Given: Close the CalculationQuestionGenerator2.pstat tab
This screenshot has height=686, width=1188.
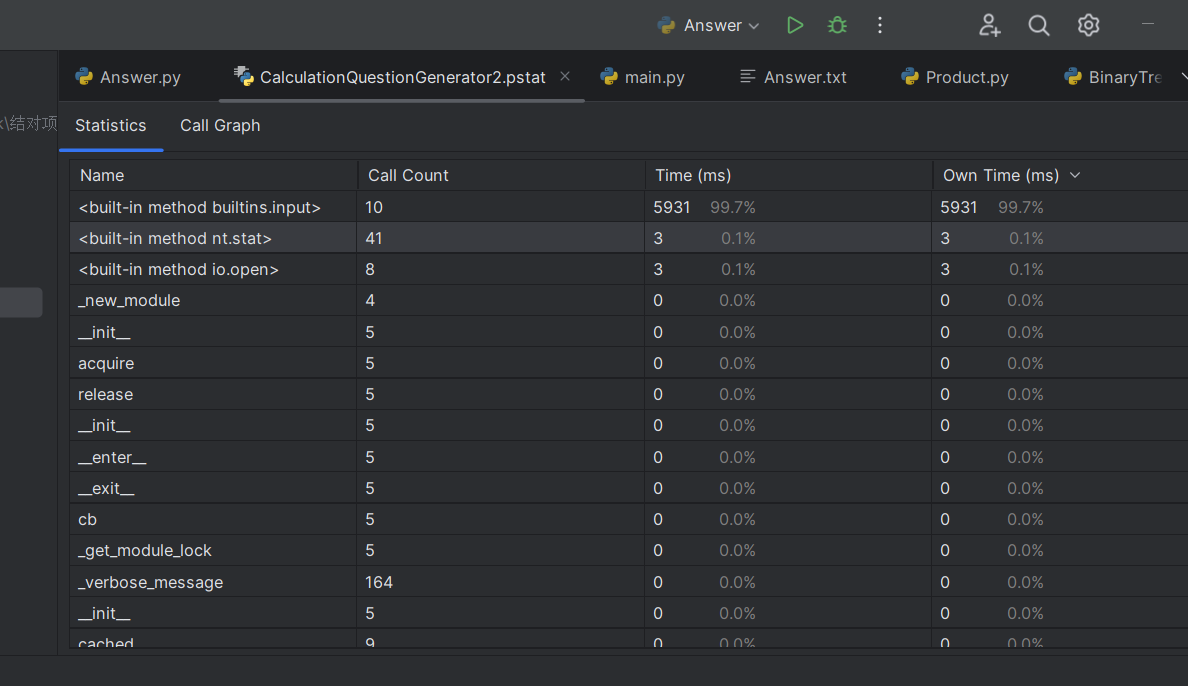Looking at the screenshot, I should 565,76.
